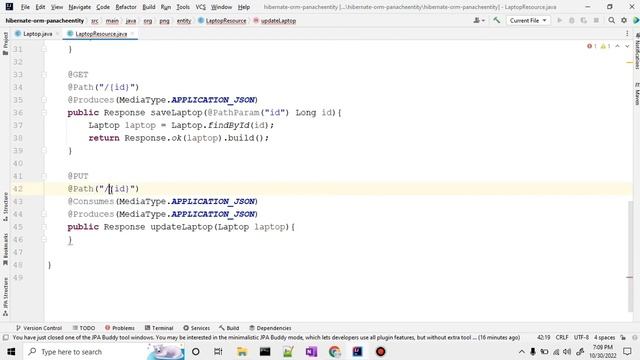640x360 pixels.
Task: Click the Debug bug icon
Action: pos(572,20)
